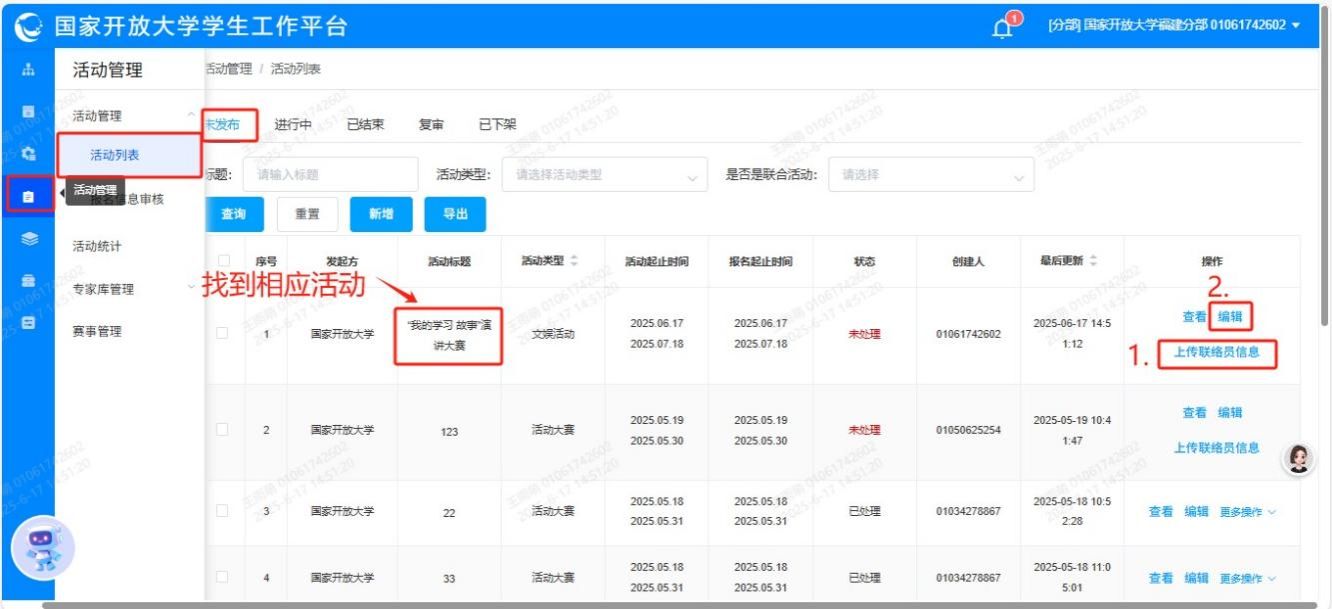Switch to the 已结束 tab
This screenshot has width=1332, height=609.
[366, 125]
